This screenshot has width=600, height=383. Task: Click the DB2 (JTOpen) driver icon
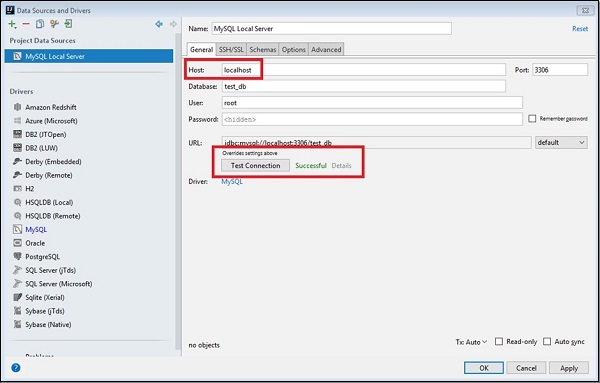tap(18, 134)
